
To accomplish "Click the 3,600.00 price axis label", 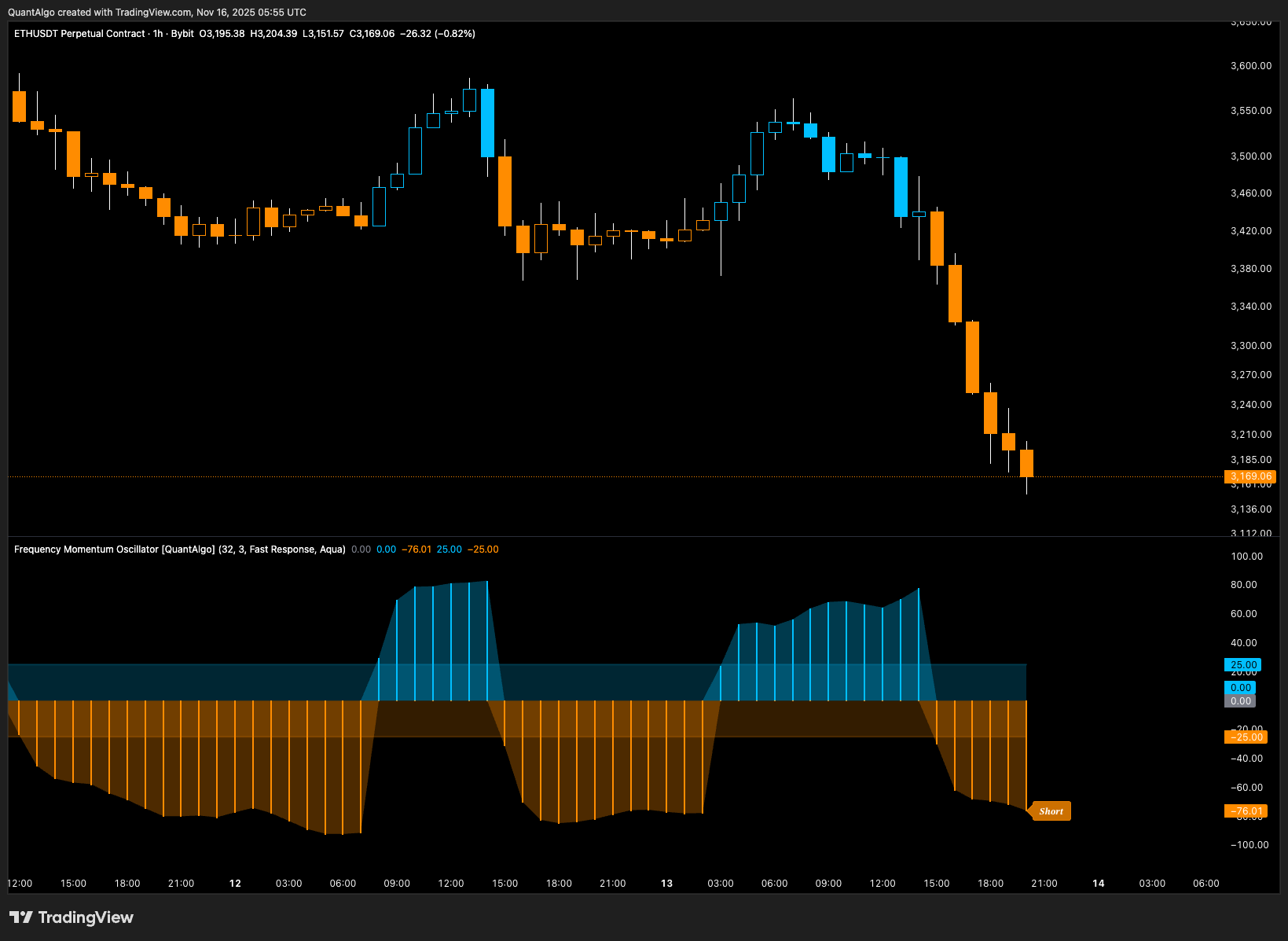I will pyautogui.click(x=1251, y=66).
